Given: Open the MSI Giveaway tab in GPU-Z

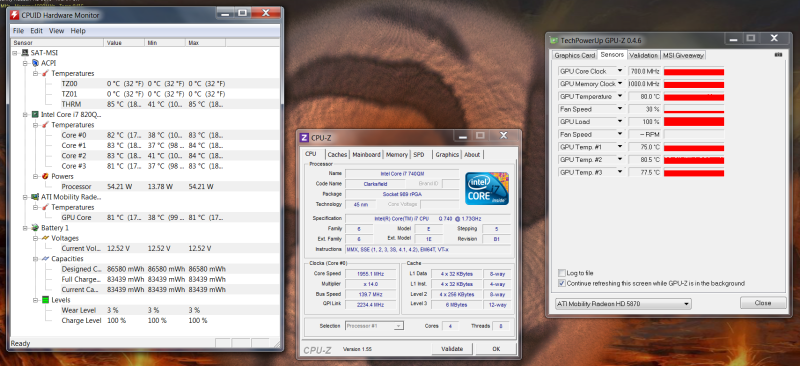Looking at the screenshot, I should click(683, 55).
